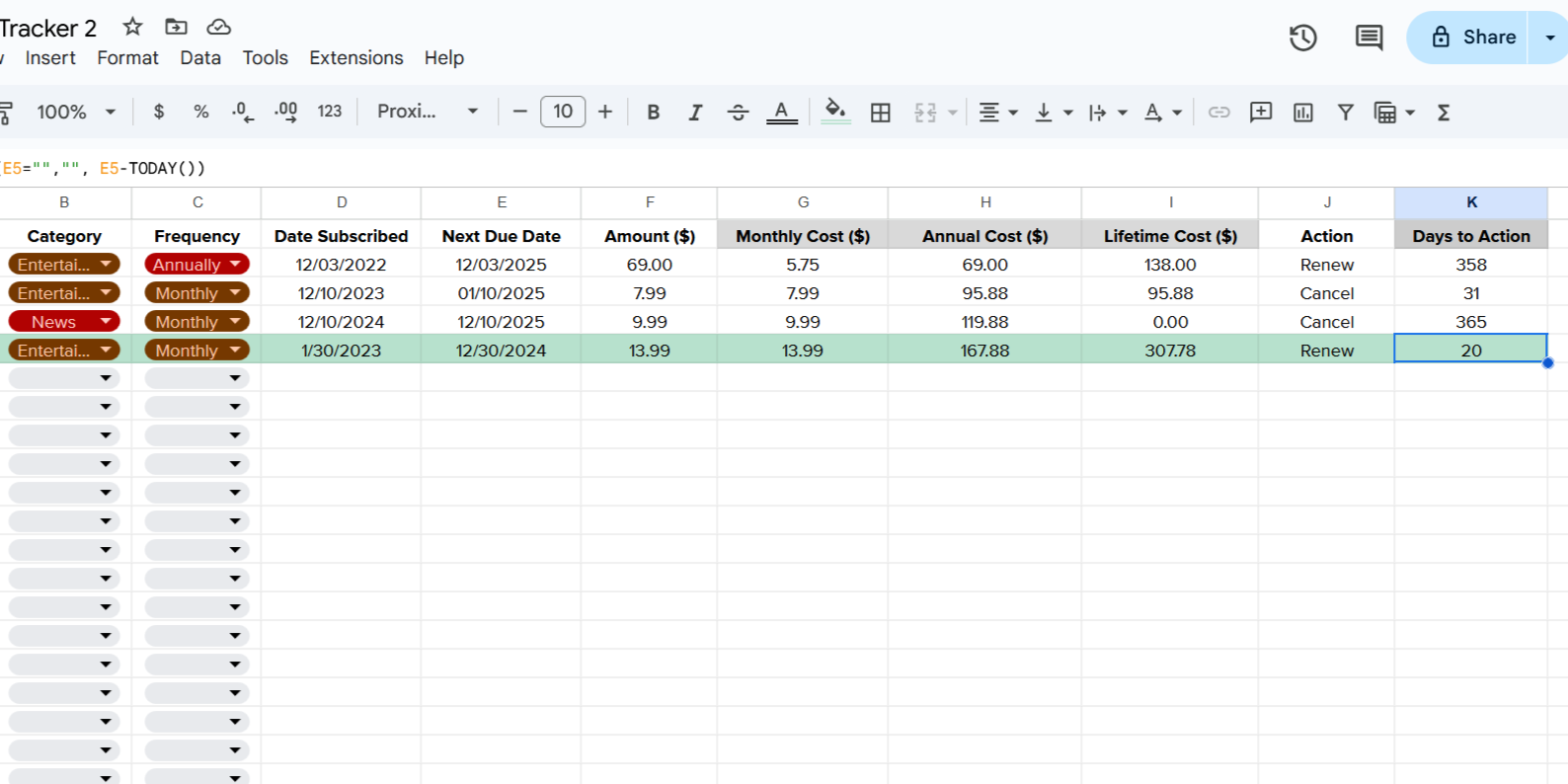The image size is (1568, 784).
Task: Open vertical align options
Action: pyautogui.click(x=1053, y=112)
